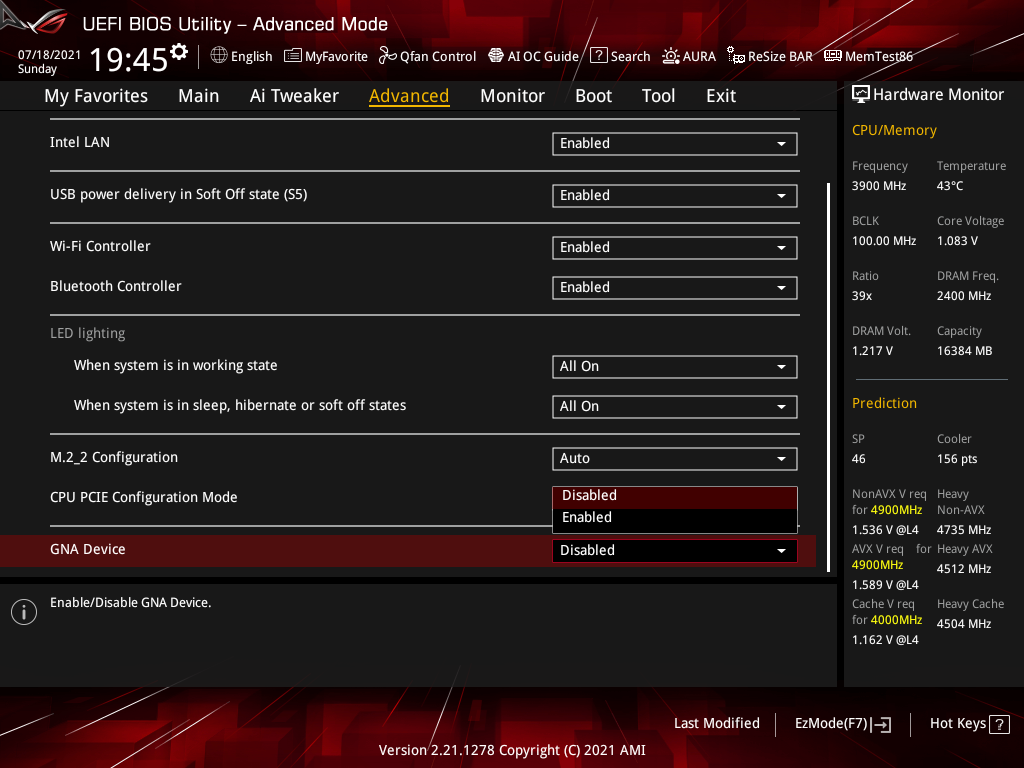This screenshot has width=1024, height=768.
Task: Change language via the English selector
Action: point(241,56)
